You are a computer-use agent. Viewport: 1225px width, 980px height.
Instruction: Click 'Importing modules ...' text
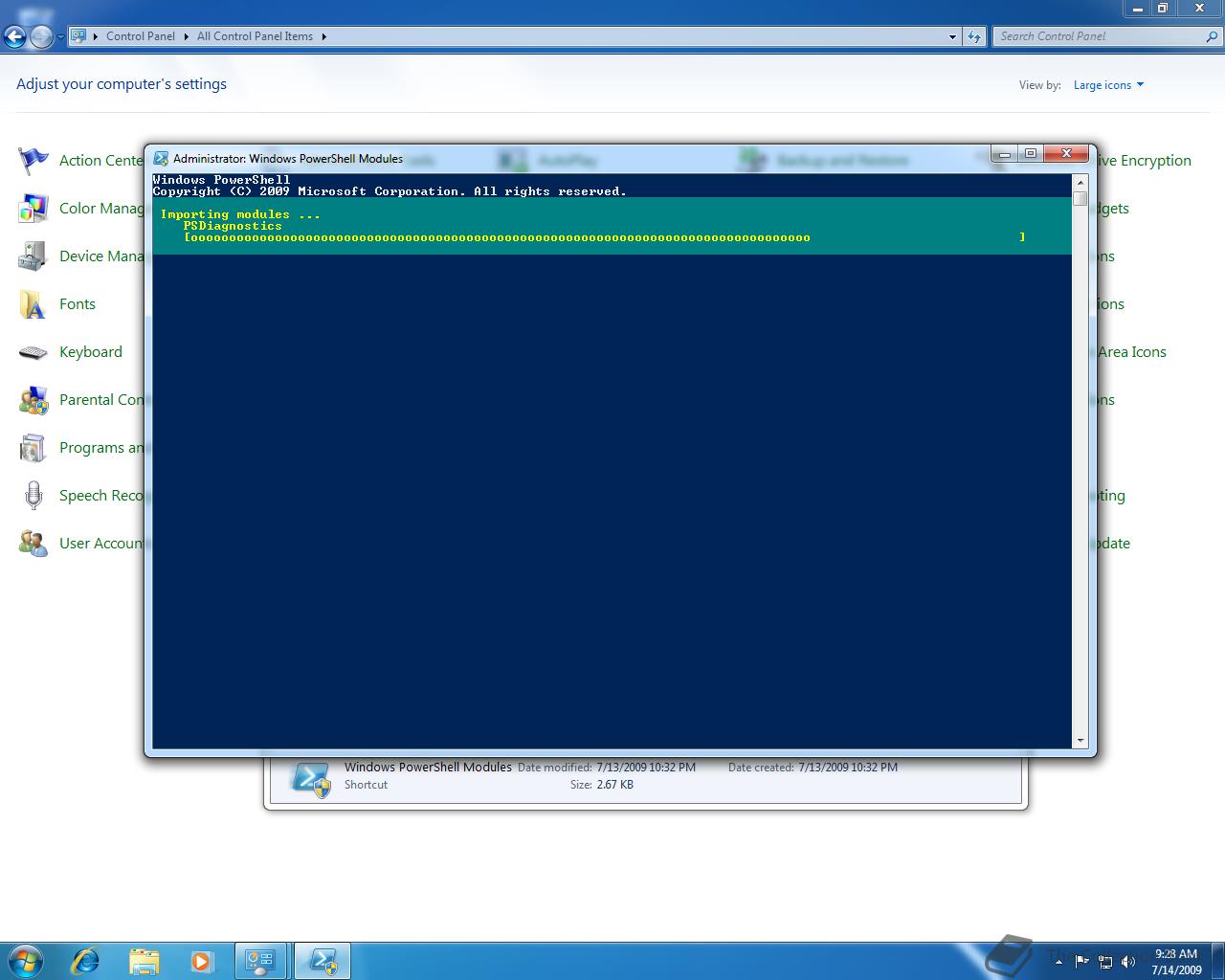pos(240,214)
